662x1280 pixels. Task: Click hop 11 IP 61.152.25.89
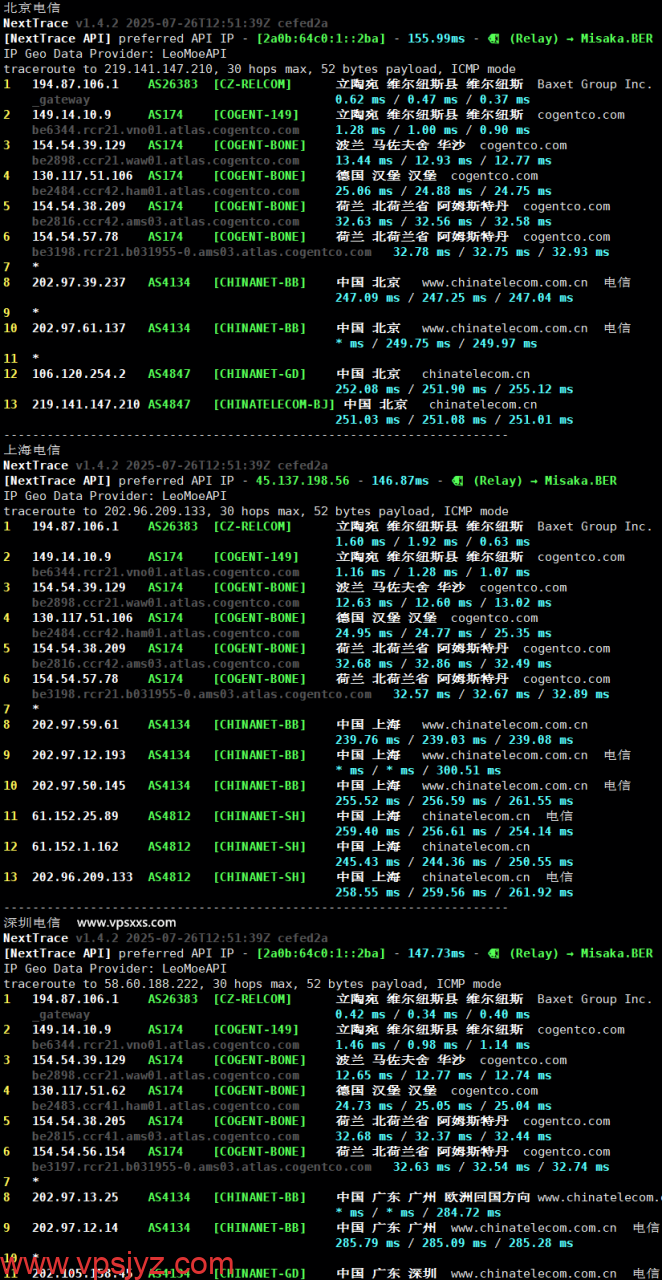click(75, 816)
